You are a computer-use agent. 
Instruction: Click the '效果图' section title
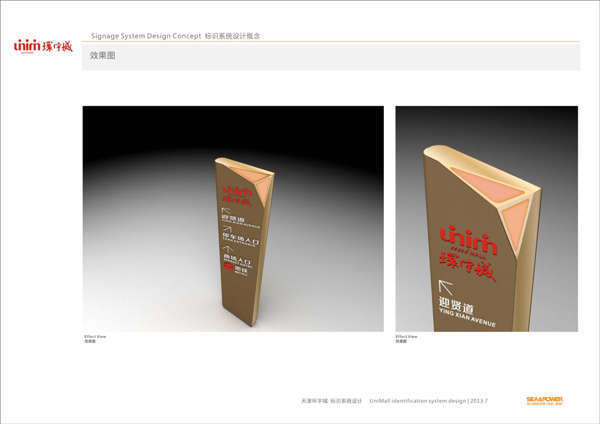pos(103,55)
